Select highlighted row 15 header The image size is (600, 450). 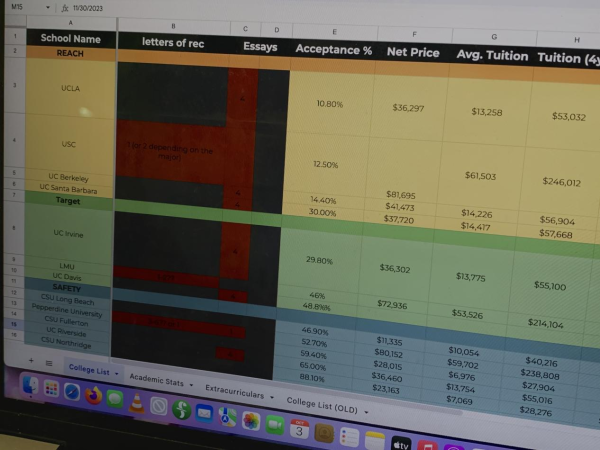coord(14,324)
